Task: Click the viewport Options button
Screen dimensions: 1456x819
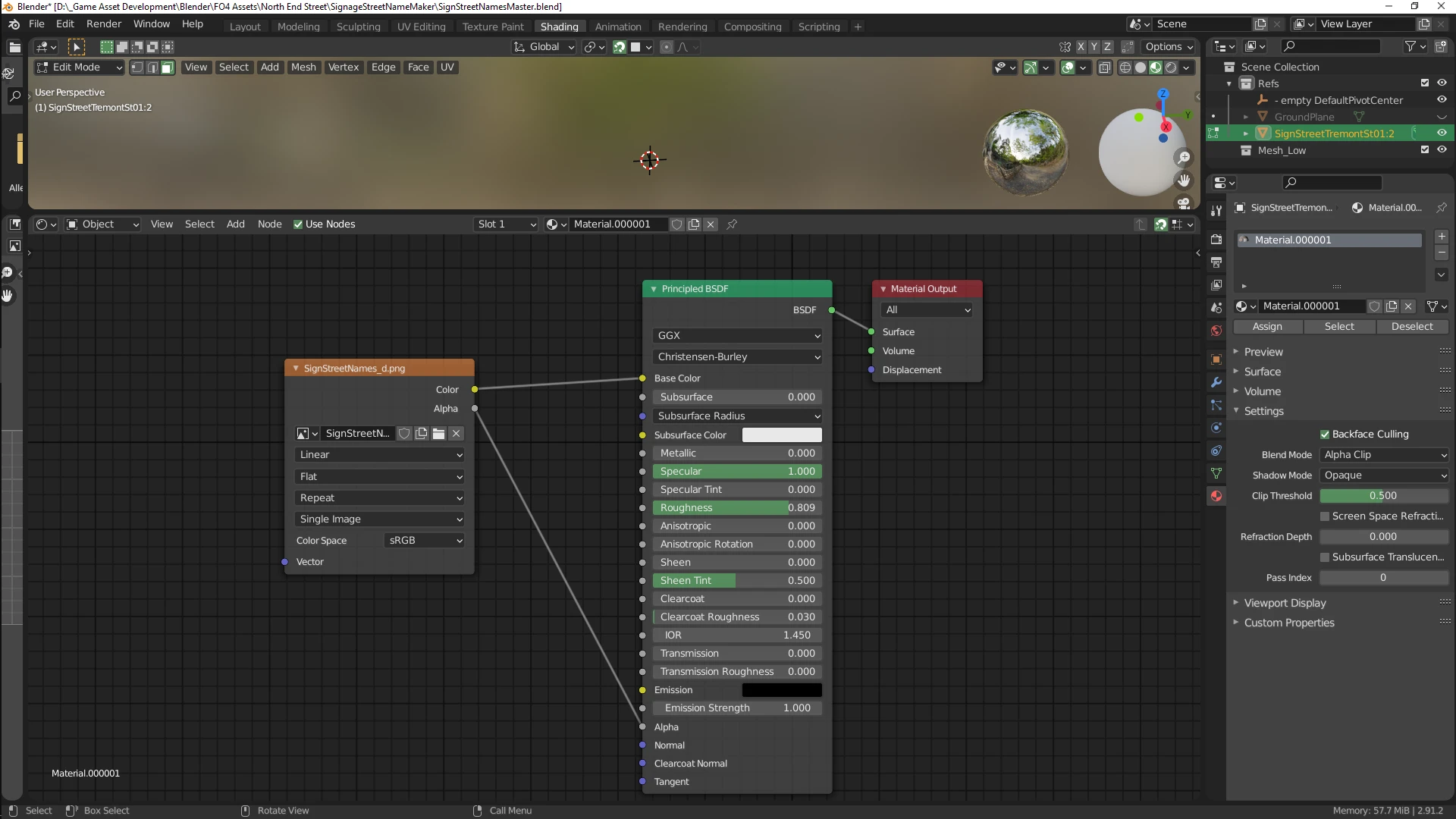Action: click(1169, 47)
